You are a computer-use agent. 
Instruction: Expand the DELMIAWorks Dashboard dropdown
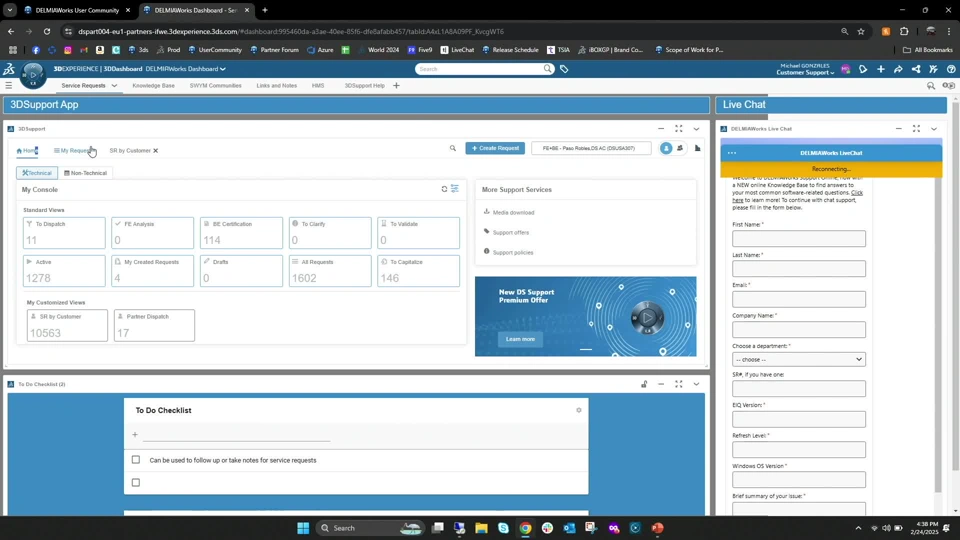pyautogui.click(x=223, y=69)
